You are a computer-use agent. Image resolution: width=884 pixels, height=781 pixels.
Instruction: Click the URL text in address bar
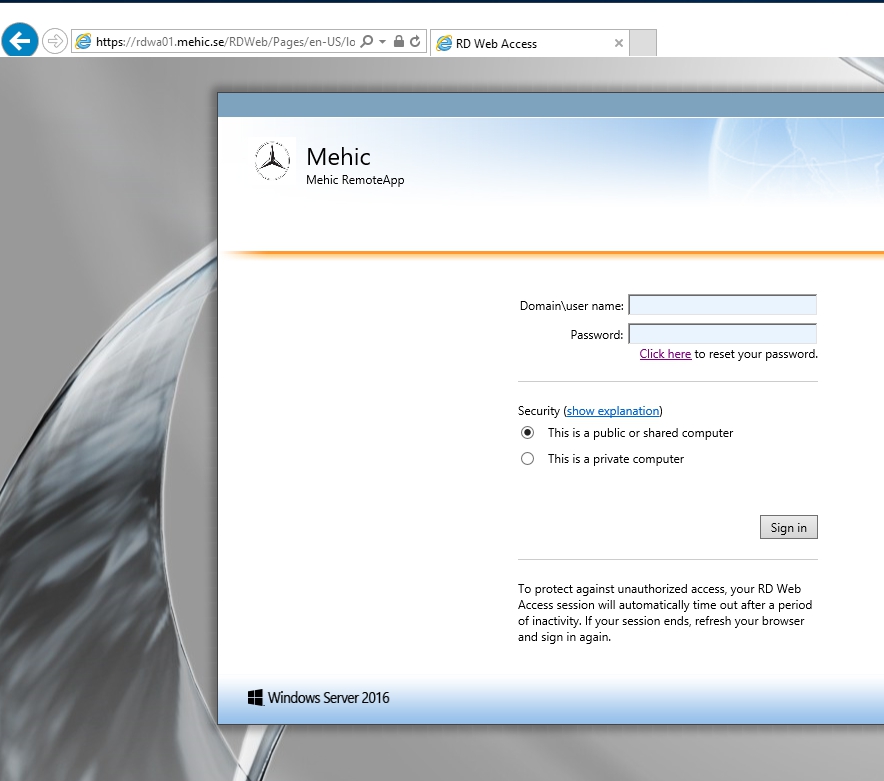point(224,42)
